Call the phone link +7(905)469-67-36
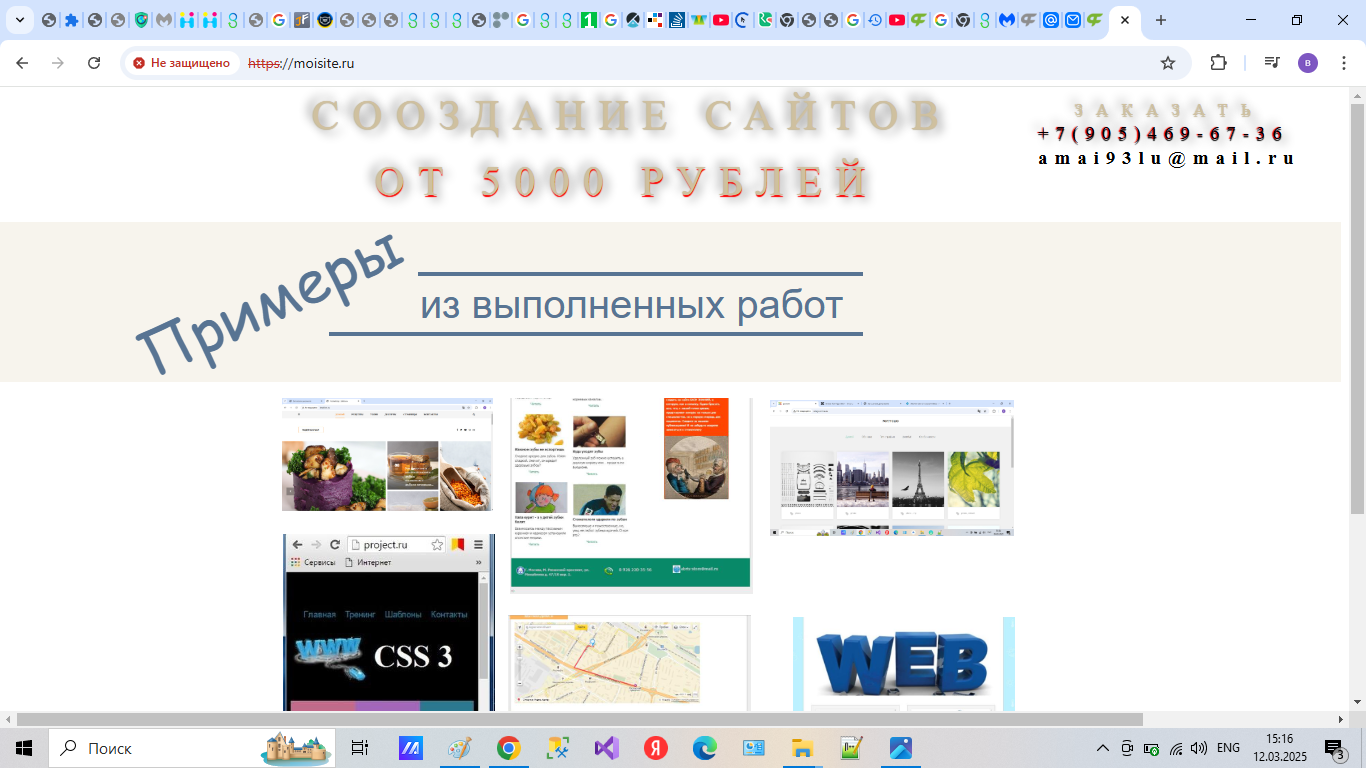Viewport: 1366px width, 768px height. click(x=1160, y=131)
